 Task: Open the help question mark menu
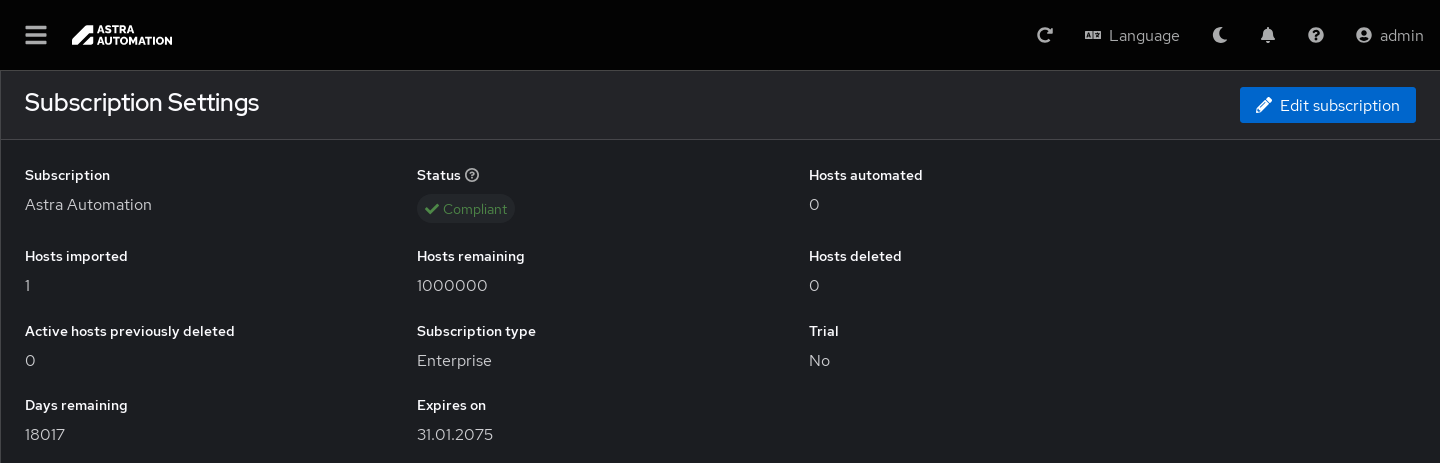click(1316, 35)
